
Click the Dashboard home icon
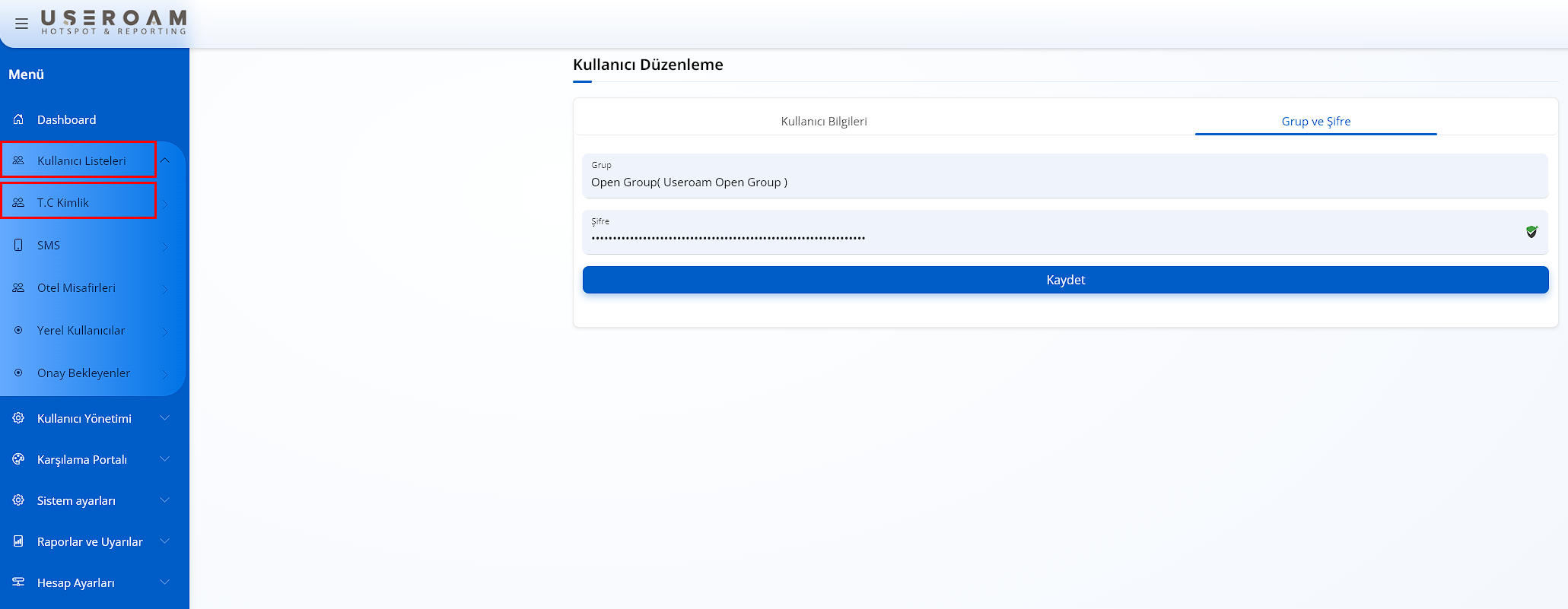click(x=18, y=119)
